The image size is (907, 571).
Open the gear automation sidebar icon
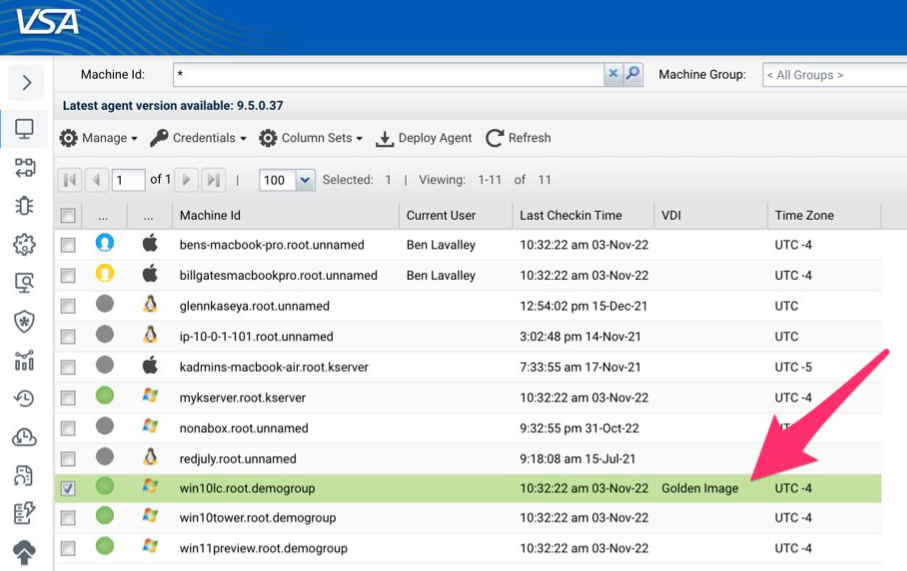tap(24, 244)
